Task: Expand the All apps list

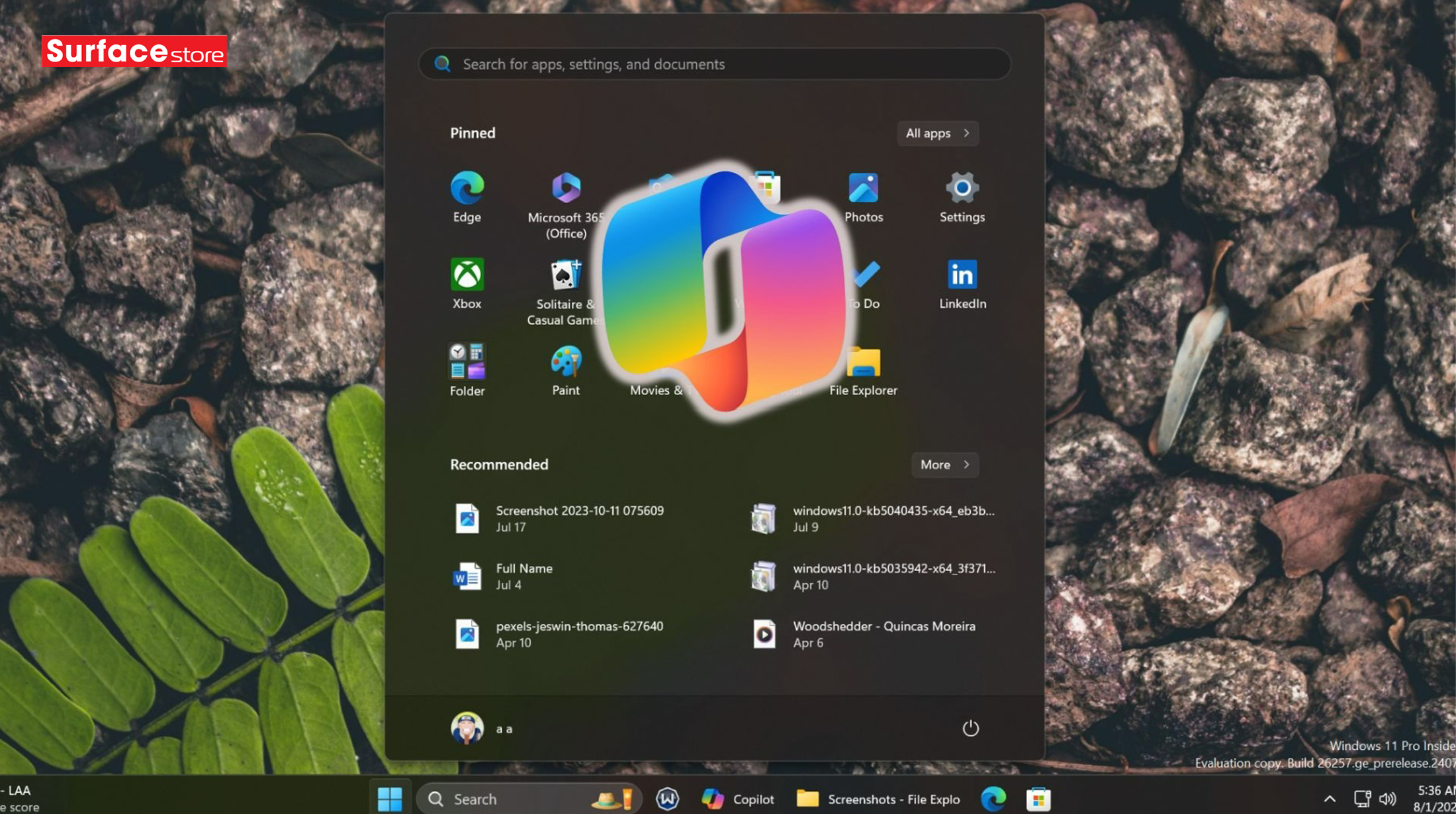Action: click(x=936, y=133)
